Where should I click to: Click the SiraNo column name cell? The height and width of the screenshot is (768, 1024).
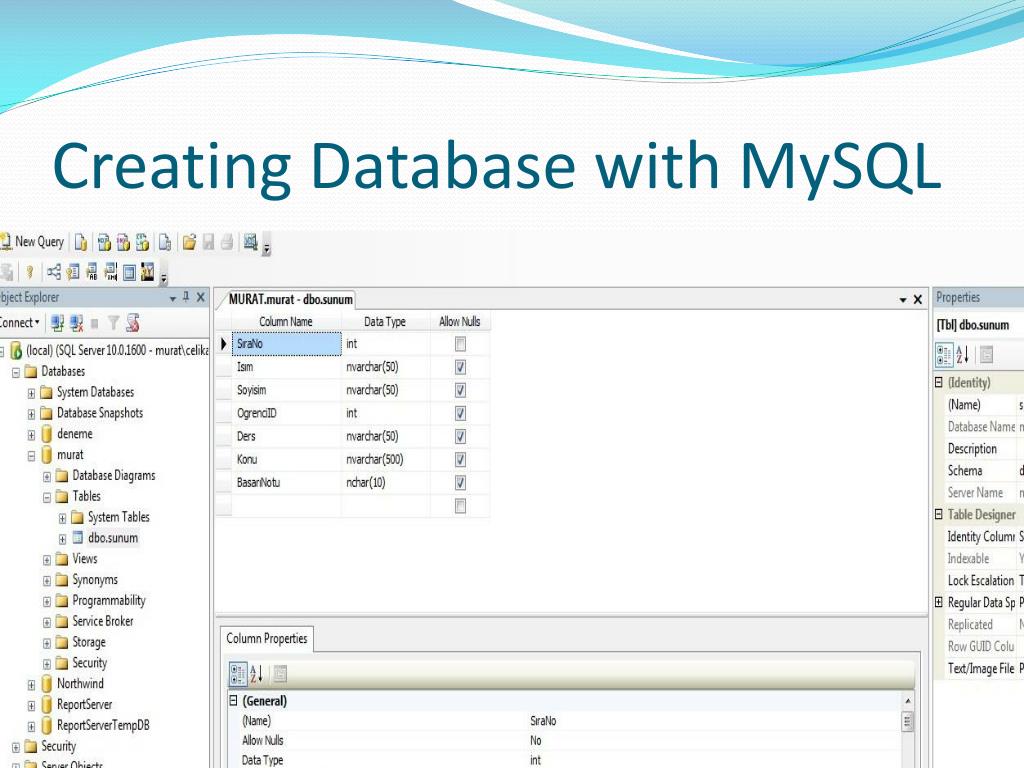(x=287, y=344)
